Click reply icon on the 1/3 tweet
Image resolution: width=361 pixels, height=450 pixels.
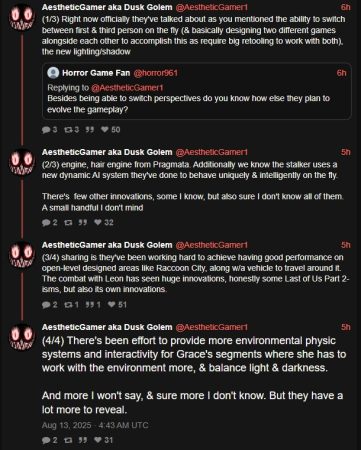click(x=46, y=130)
